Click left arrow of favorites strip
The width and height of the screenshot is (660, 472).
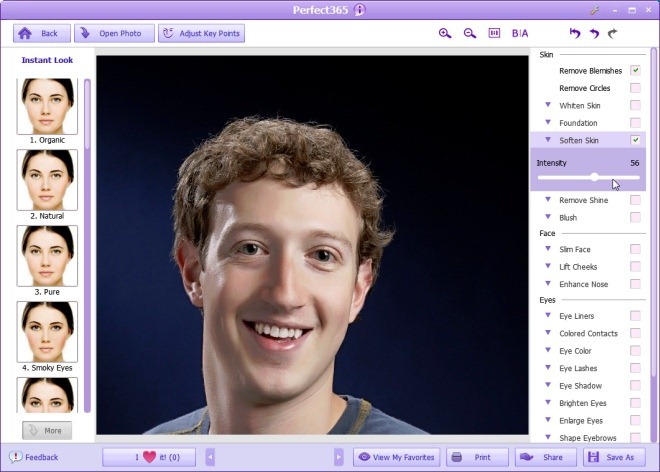(x=210, y=457)
